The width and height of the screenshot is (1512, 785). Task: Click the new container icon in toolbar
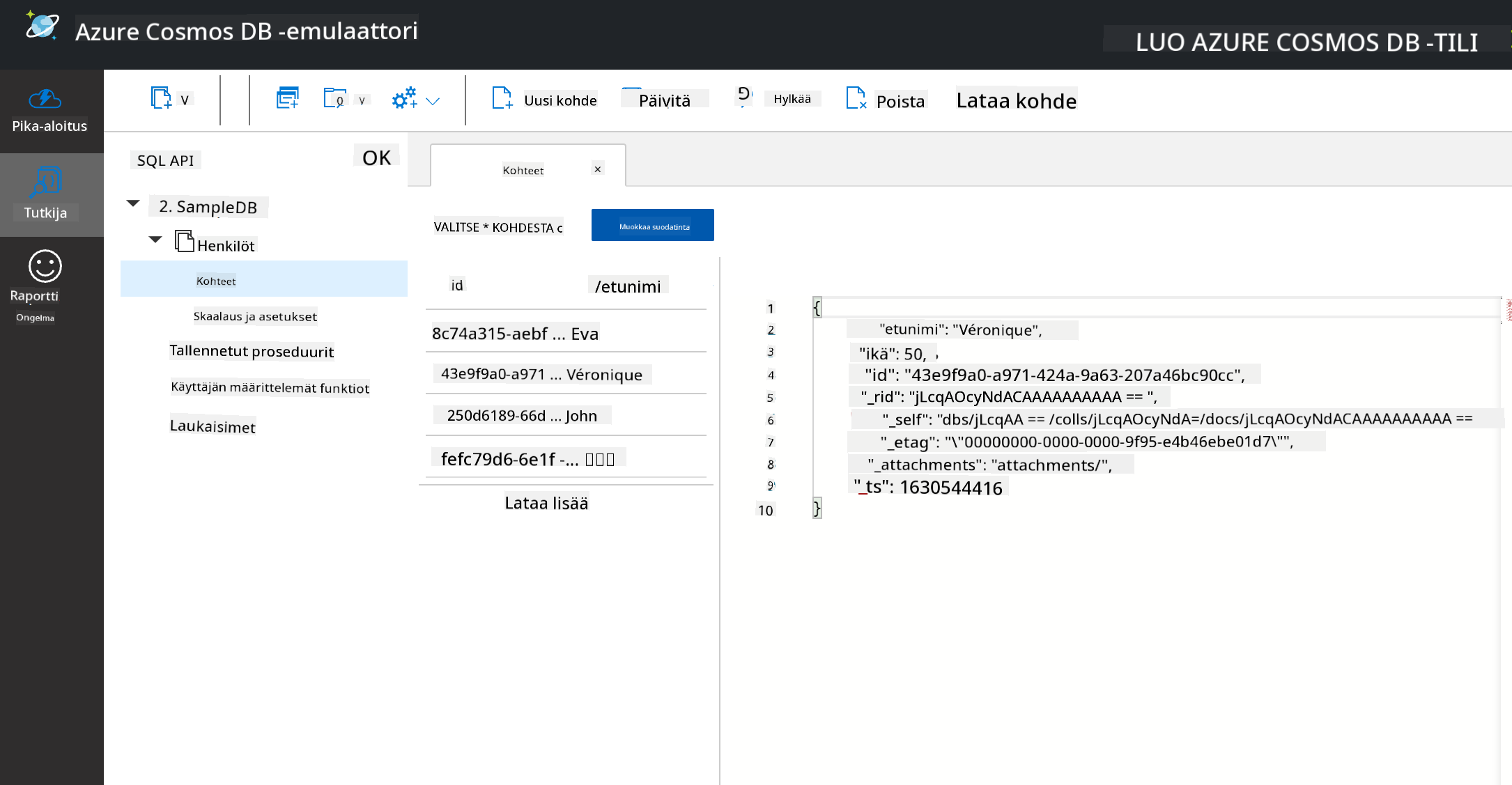click(161, 98)
